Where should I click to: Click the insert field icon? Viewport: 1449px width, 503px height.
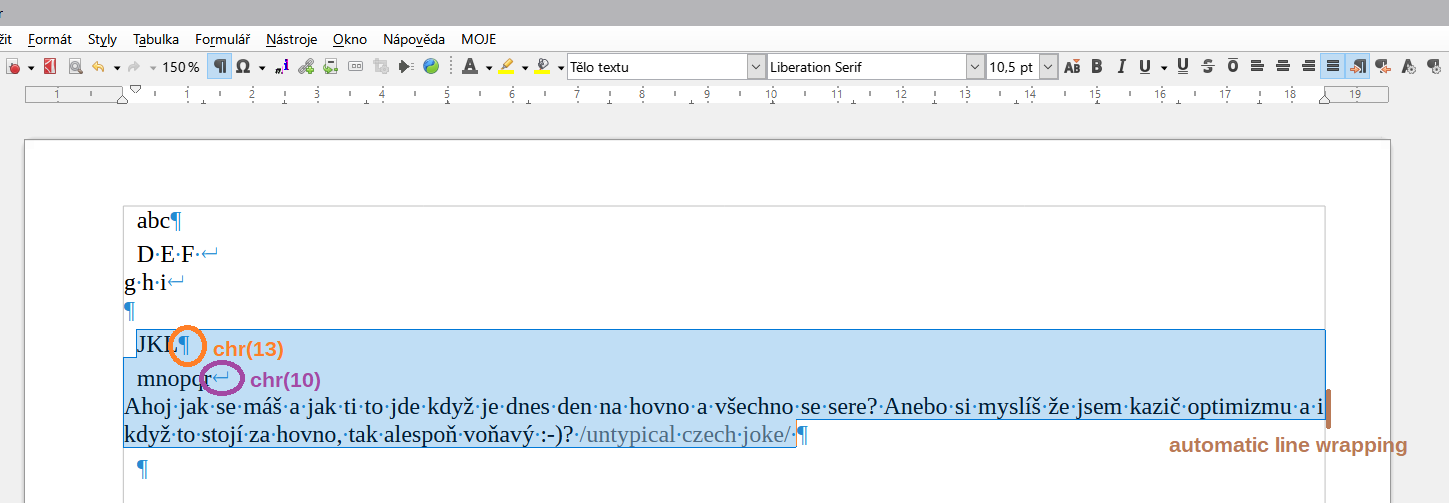pos(355,67)
